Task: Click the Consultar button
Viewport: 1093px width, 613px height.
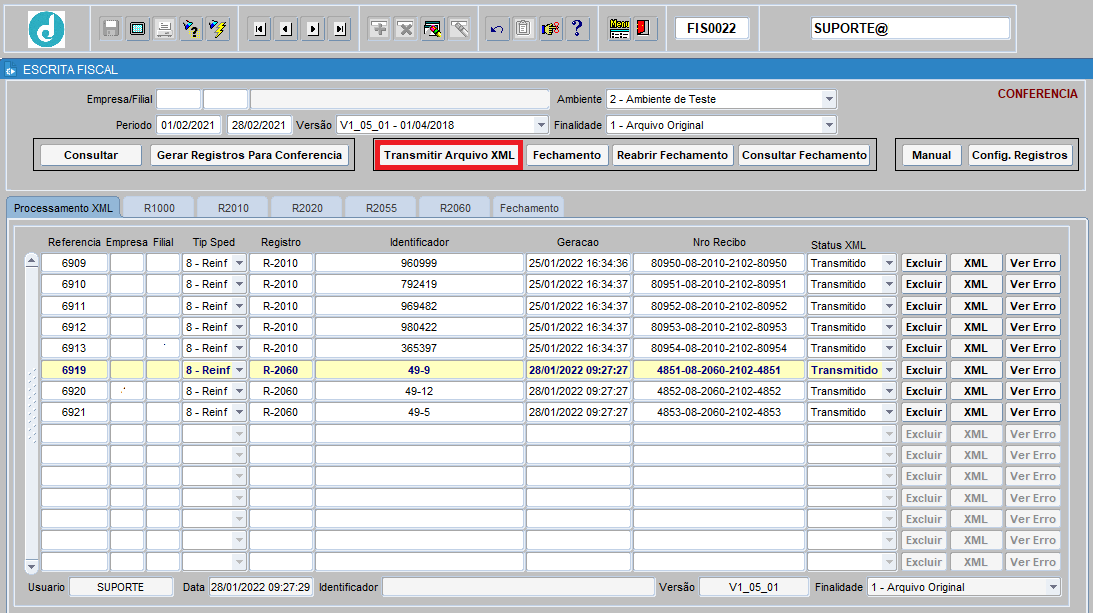Action: tap(91, 155)
